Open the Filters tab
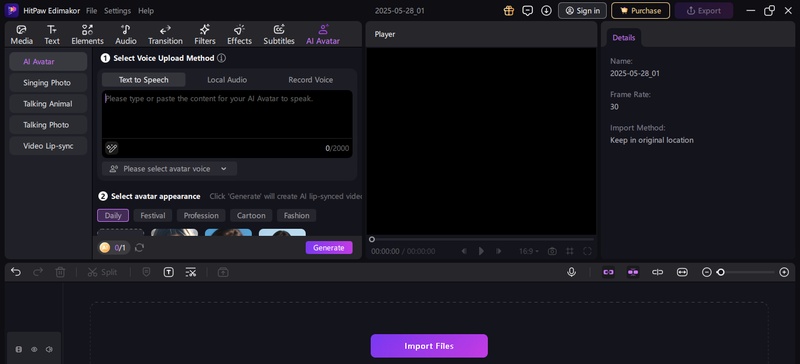This screenshot has height=364, width=800. pyautogui.click(x=205, y=35)
